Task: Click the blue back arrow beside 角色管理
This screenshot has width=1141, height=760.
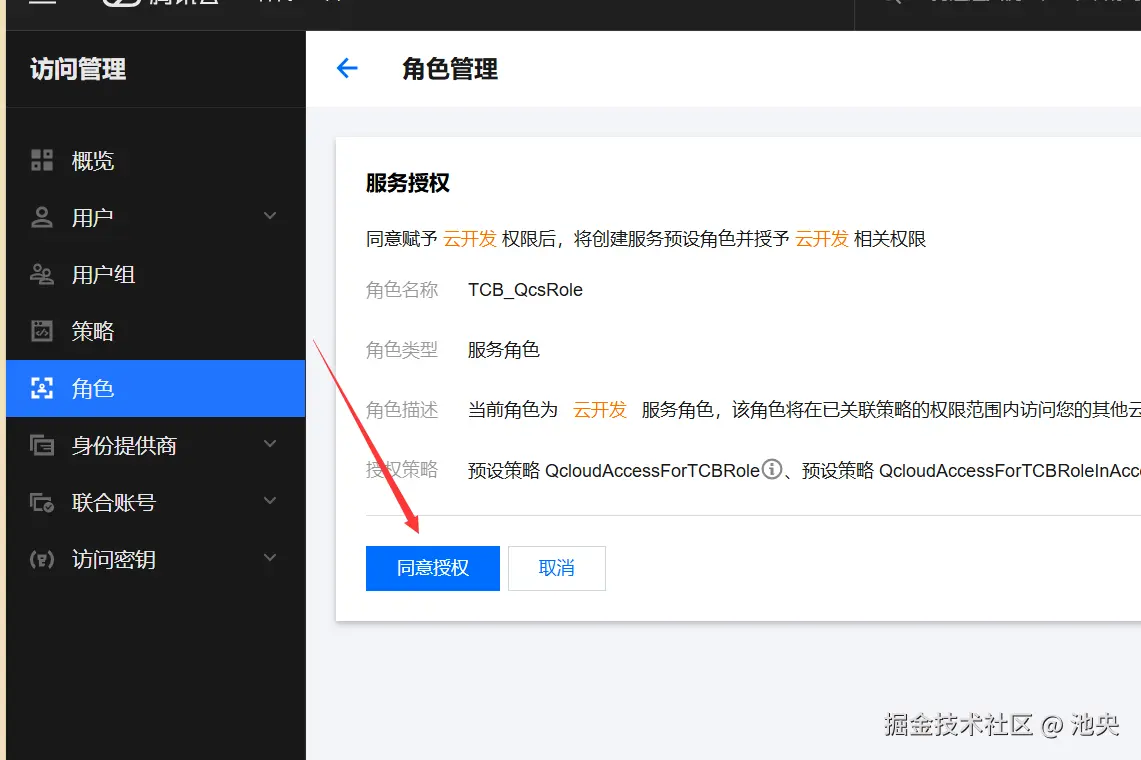Action: click(x=347, y=68)
